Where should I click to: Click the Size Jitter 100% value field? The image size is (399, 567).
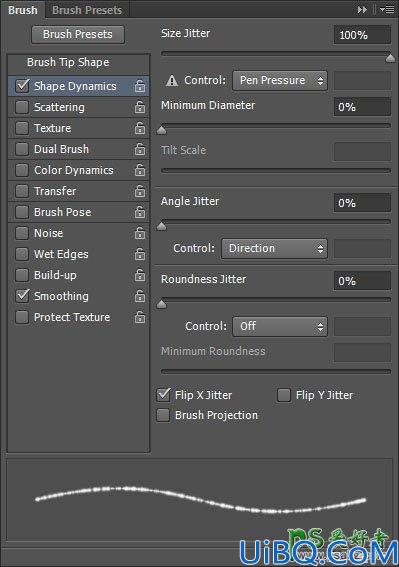(362, 35)
